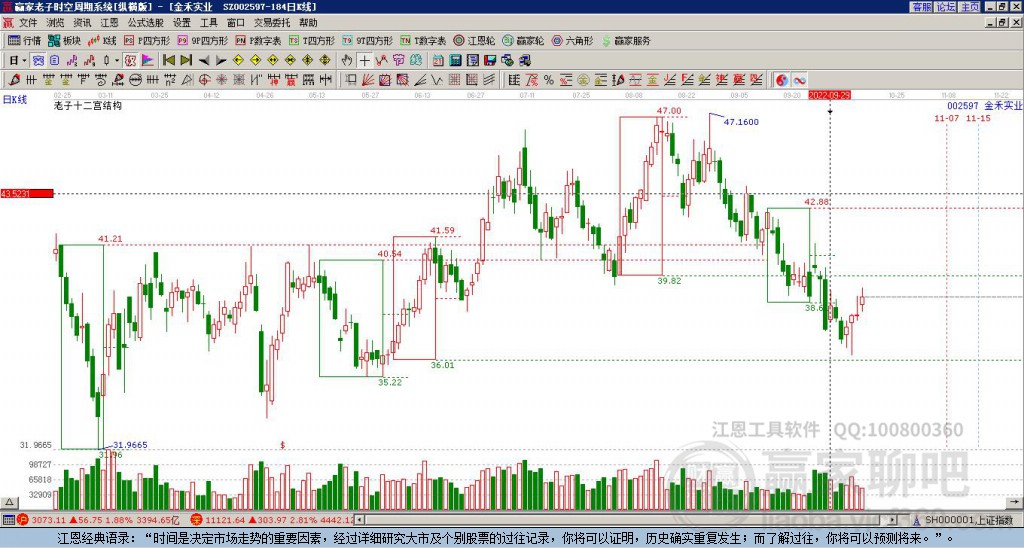Click the red 43.5231 price marker

27,194
